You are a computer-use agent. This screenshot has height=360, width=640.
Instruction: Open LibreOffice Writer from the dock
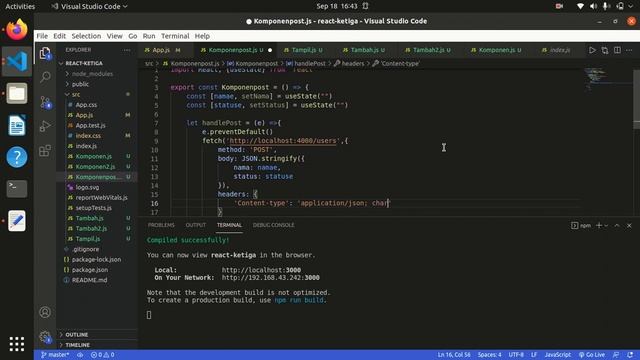tap(17, 125)
